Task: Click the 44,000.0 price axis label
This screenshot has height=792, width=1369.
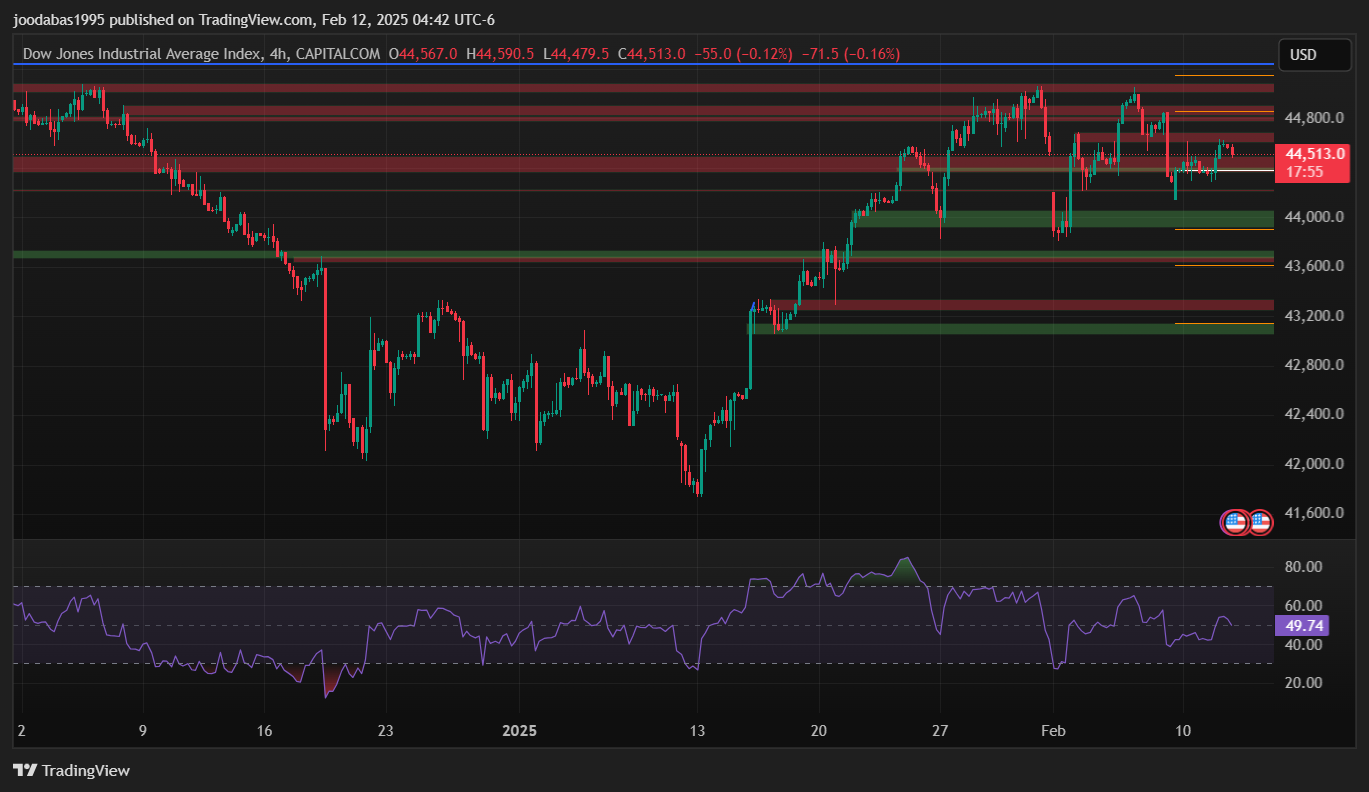Action: pos(1314,217)
